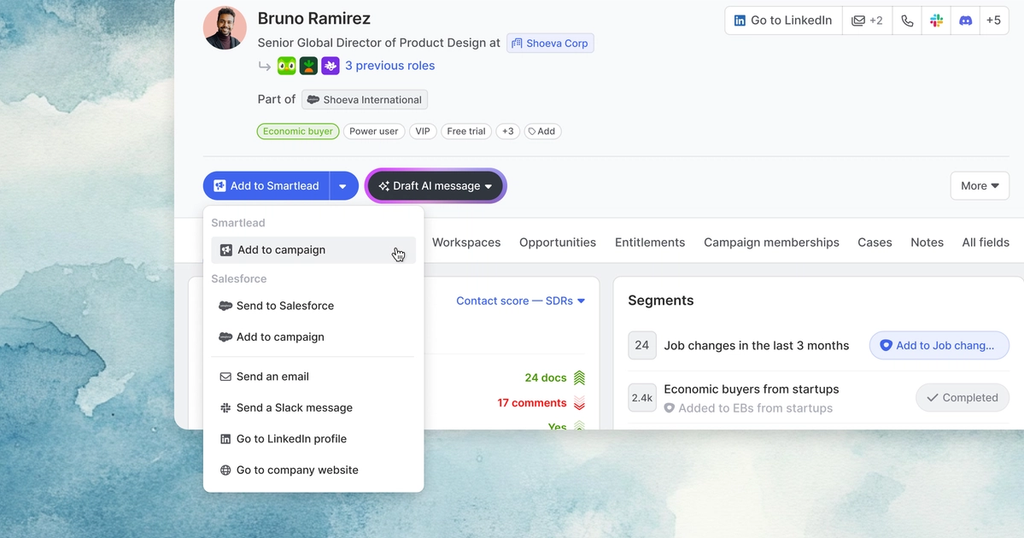1024x538 pixels.
Task: Click the Add tag chip
Action: point(542,131)
